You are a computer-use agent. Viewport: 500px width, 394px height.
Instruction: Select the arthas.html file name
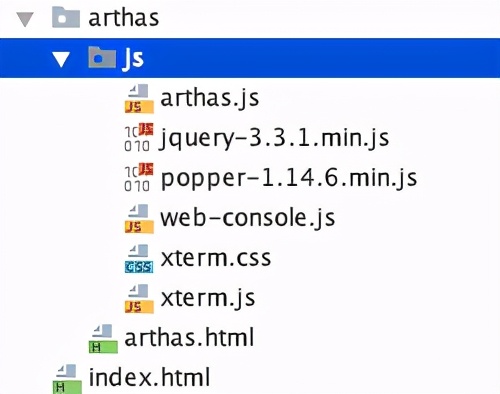coord(189,337)
